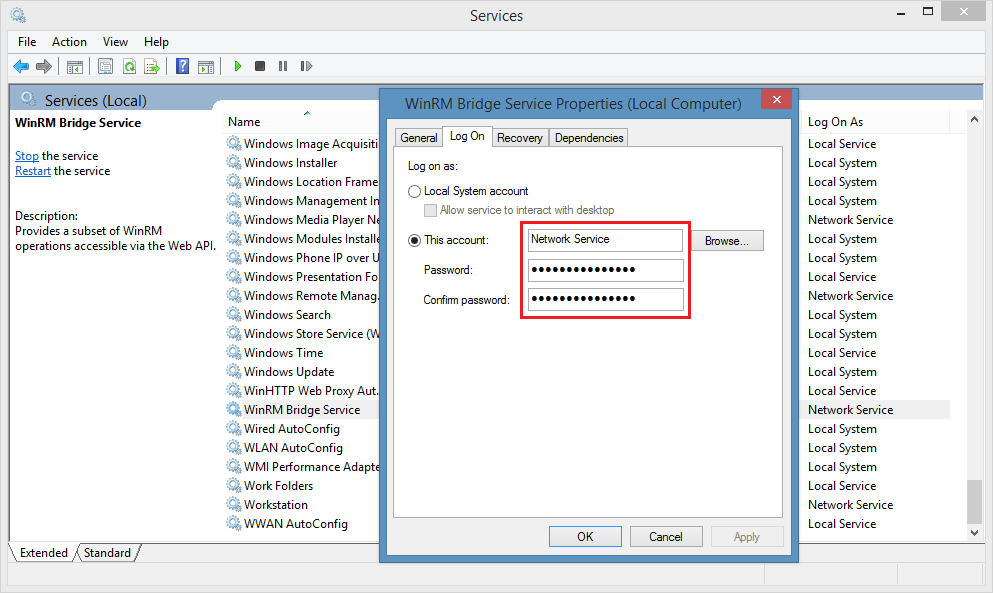Switch to the General tab
993x593 pixels.
[x=419, y=137]
